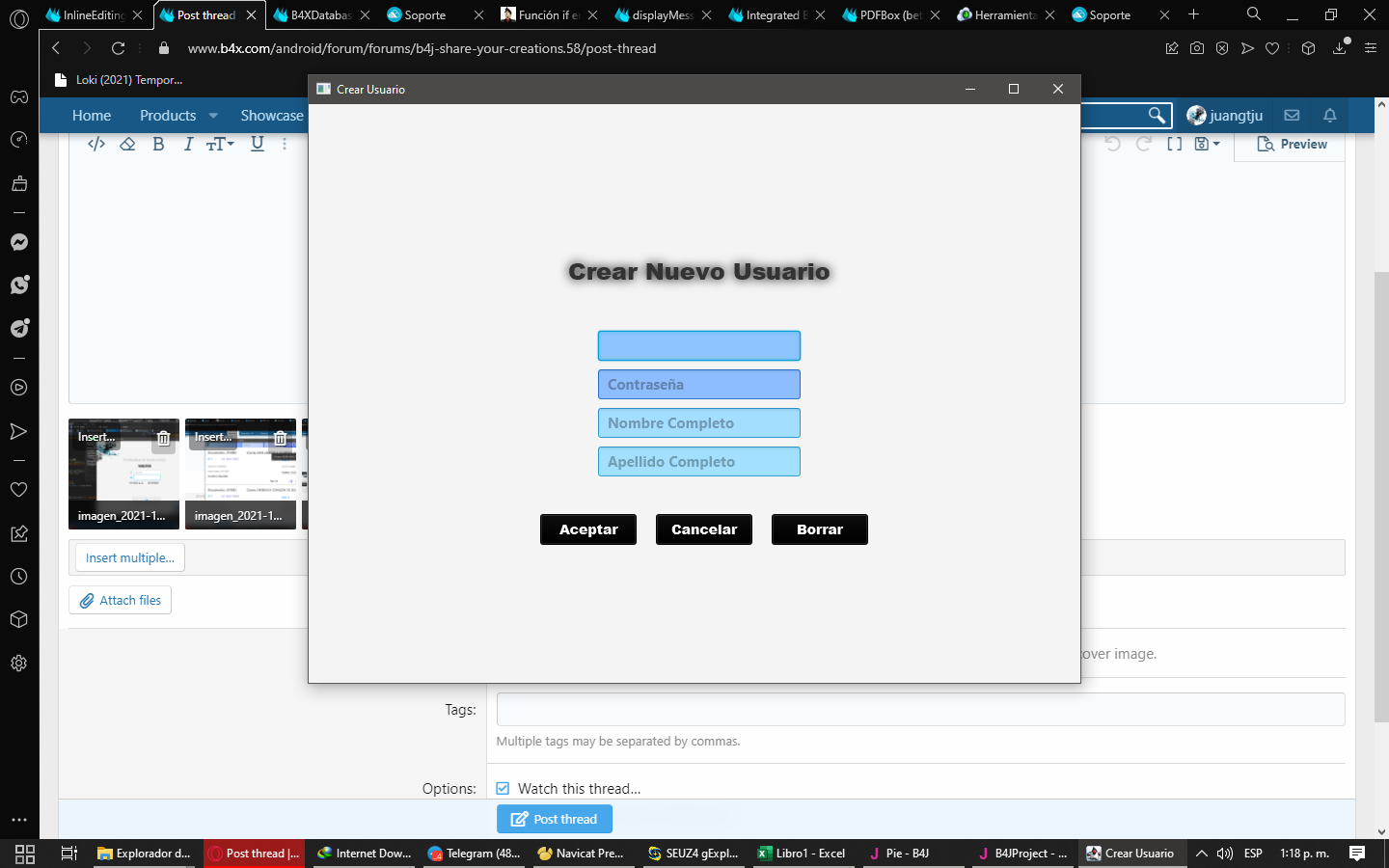The width and height of the screenshot is (1389, 868).
Task: Open Preview of the post
Action: (x=1293, y=144)
